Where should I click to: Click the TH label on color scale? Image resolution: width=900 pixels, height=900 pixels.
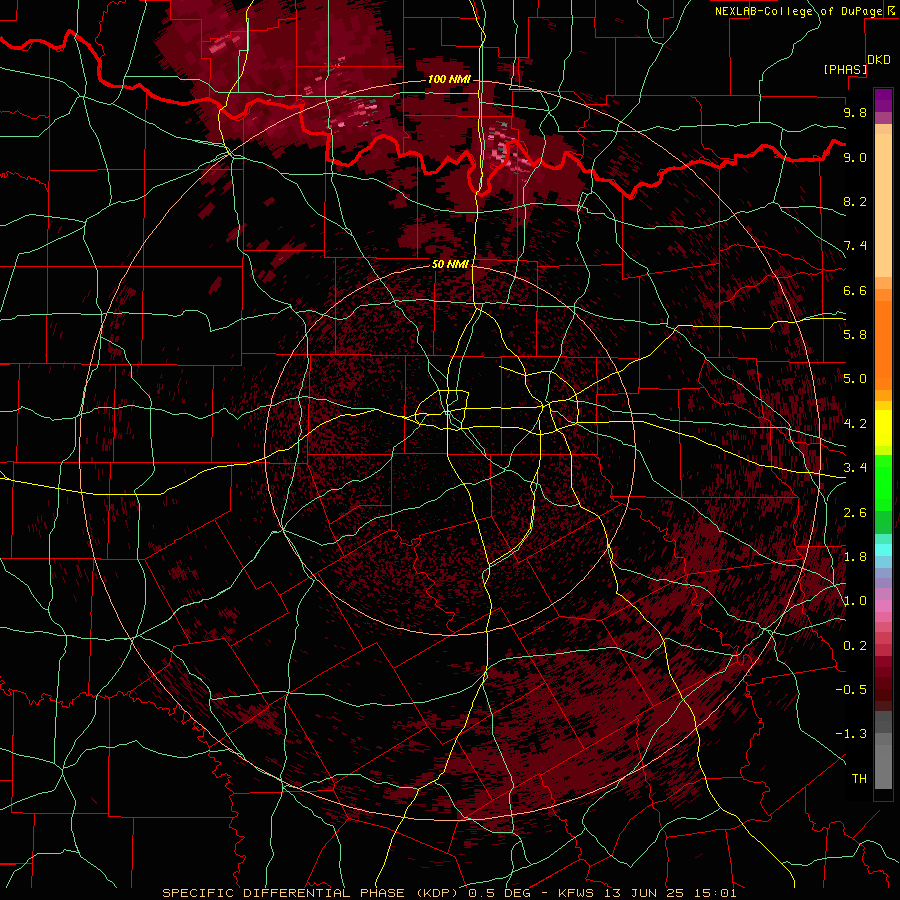point(859,779)
